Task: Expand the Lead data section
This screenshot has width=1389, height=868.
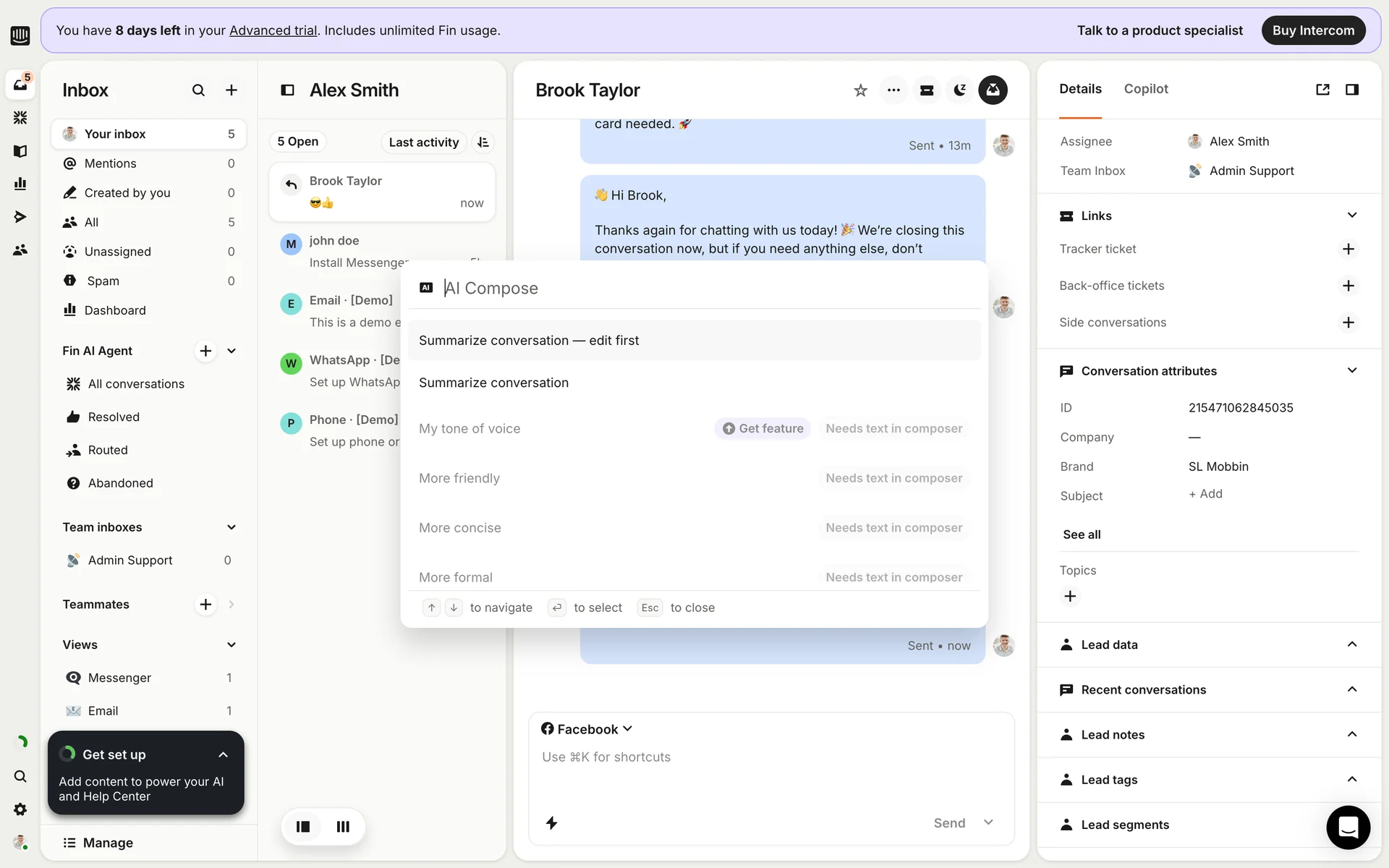Action: tap(1351, 644)
